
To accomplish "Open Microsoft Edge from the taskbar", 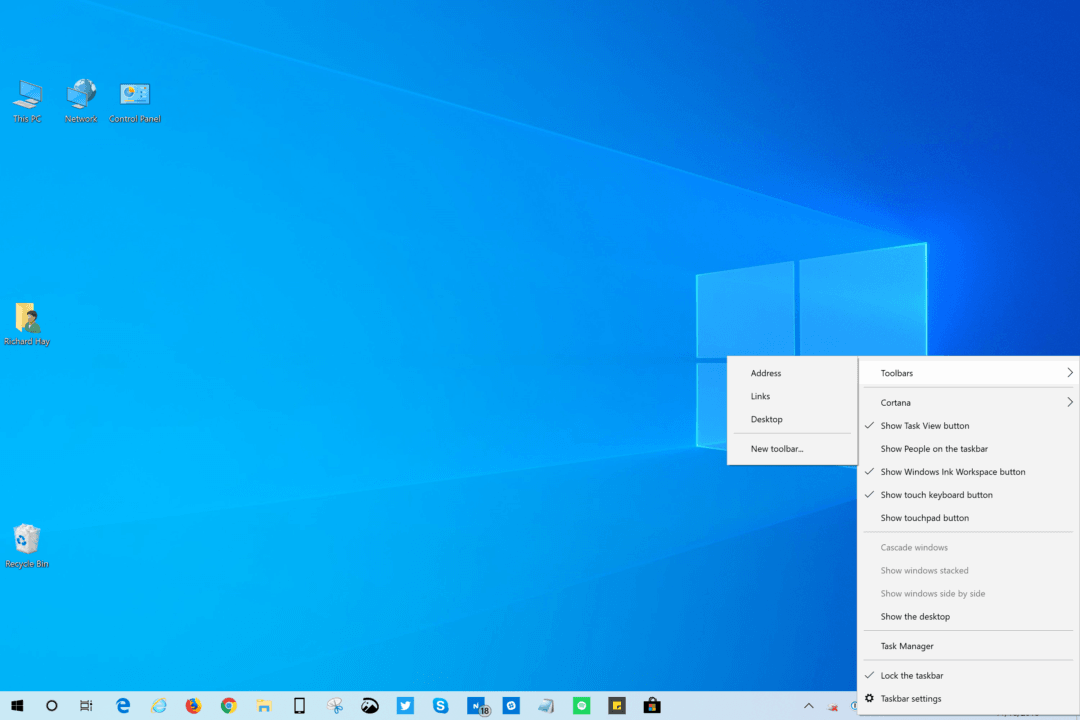I will point(122,705).
